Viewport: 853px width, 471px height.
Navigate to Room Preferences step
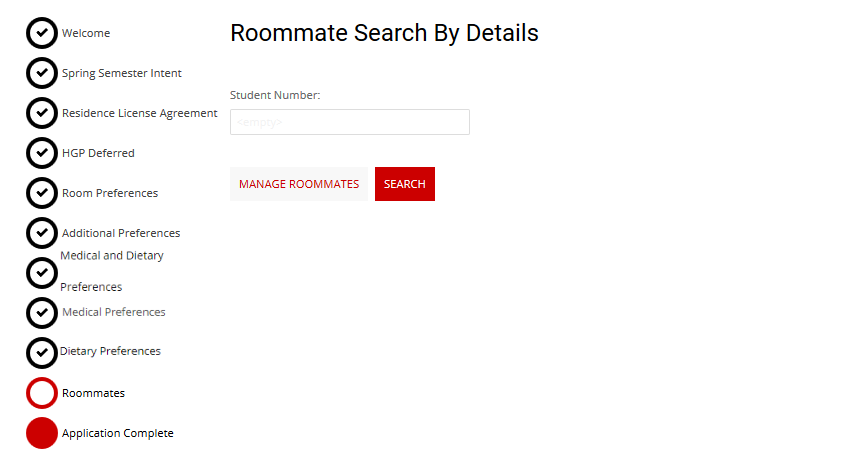[x=109, y=193]
